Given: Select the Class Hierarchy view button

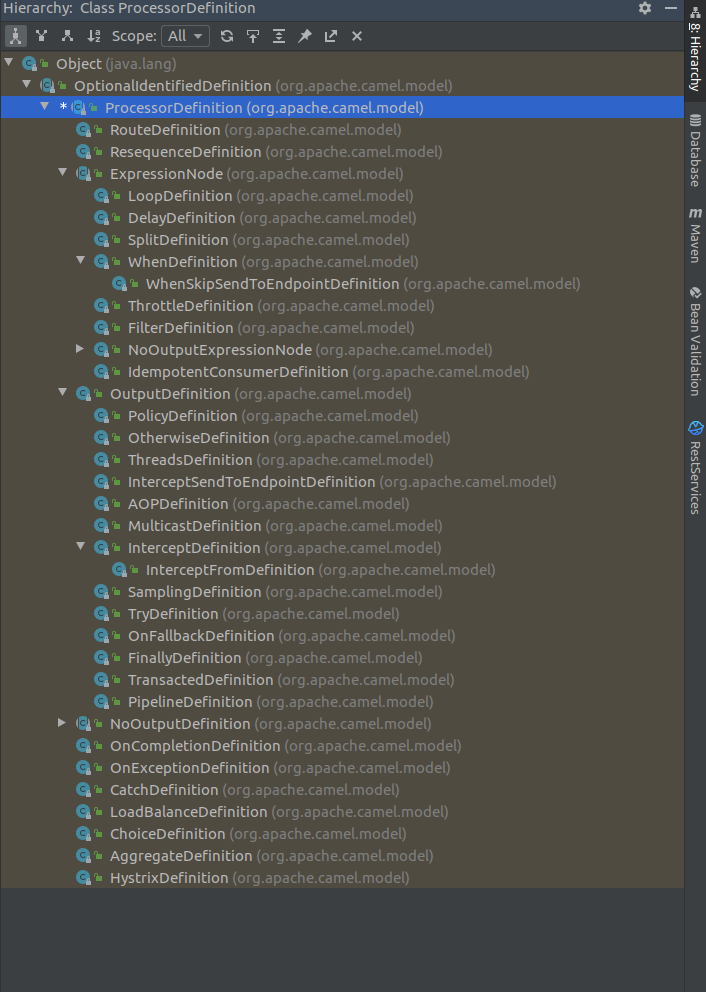Looking at the screenshot, I should [x=15, y=36].
